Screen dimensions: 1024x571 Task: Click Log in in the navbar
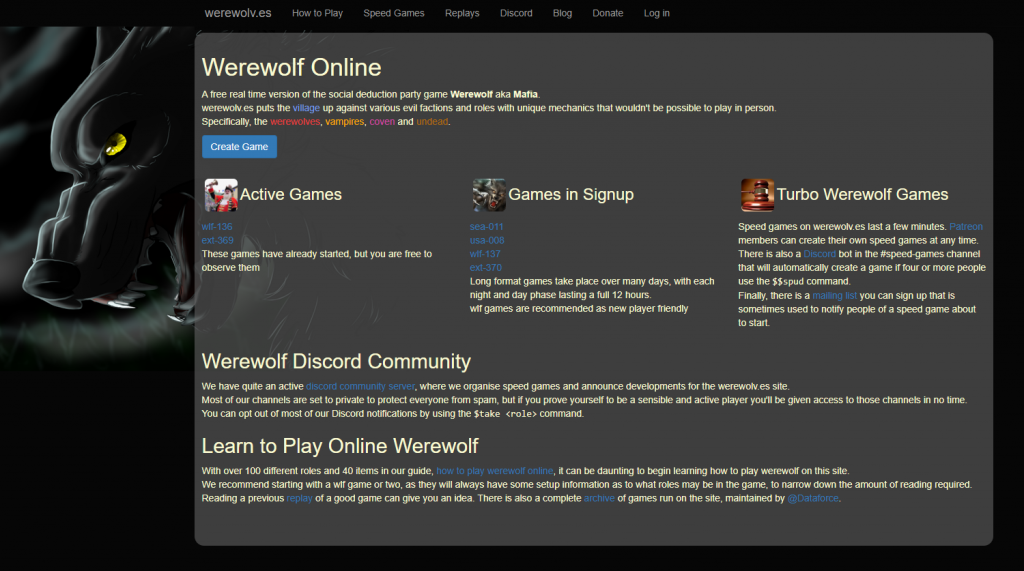click(656, 13)
